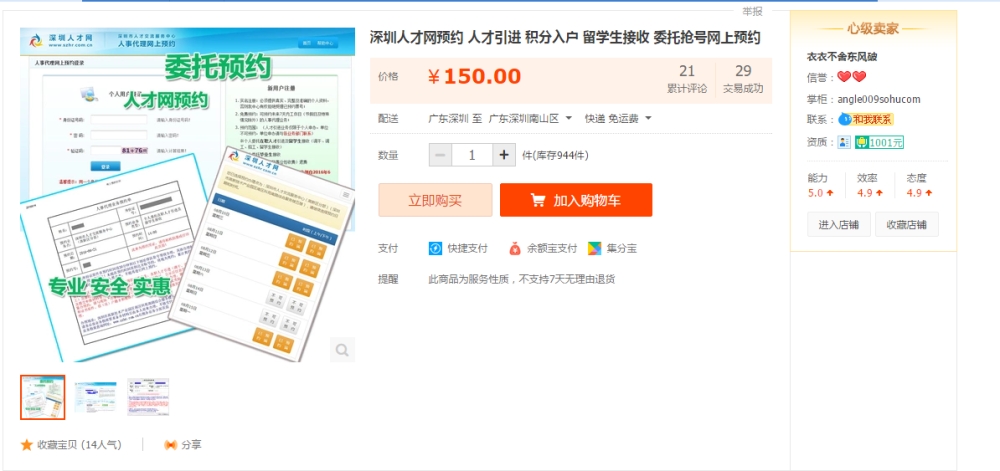Click the 举报 report link

point(752,11)
